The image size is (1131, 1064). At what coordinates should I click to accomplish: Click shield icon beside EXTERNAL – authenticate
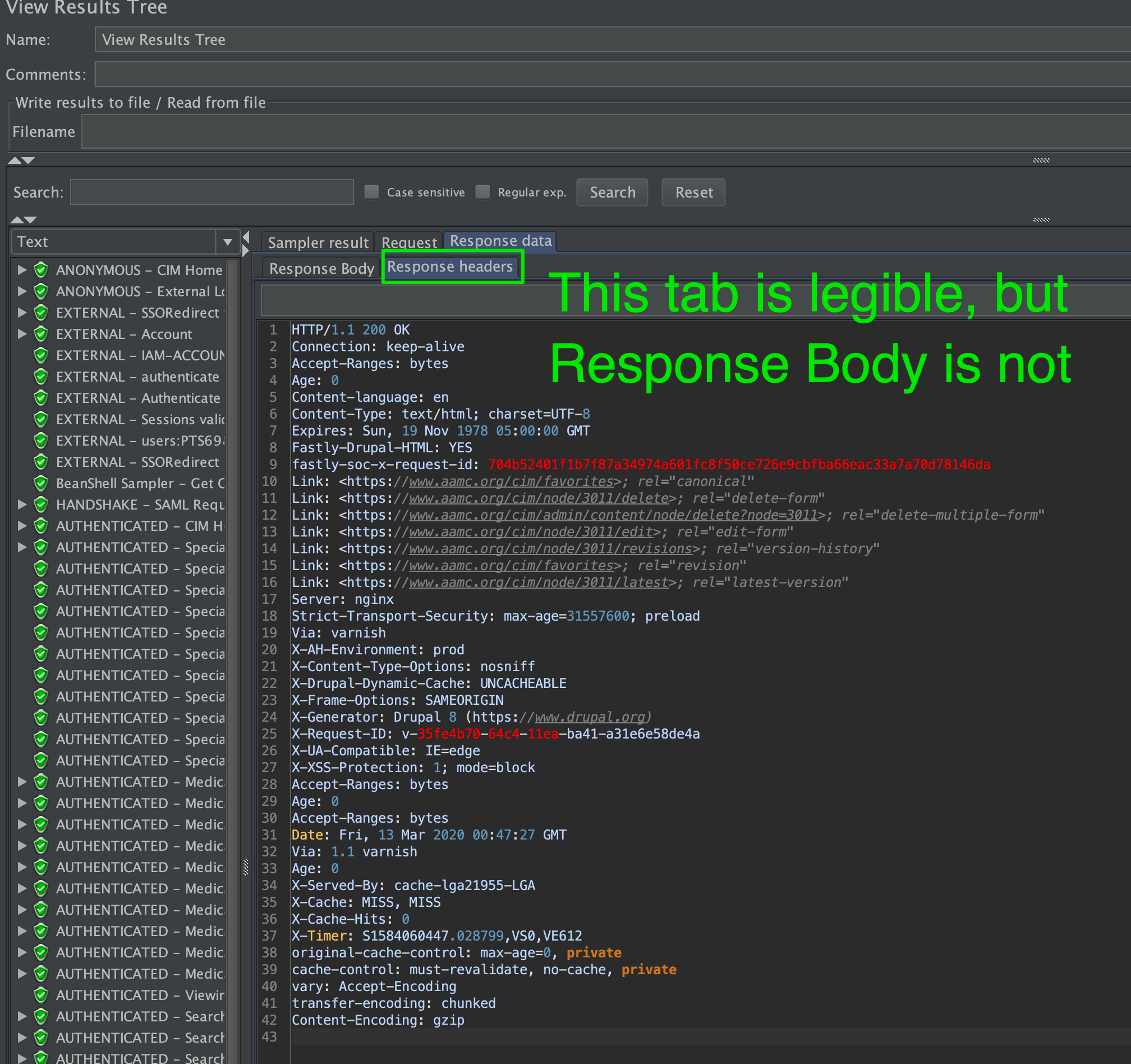41,377
